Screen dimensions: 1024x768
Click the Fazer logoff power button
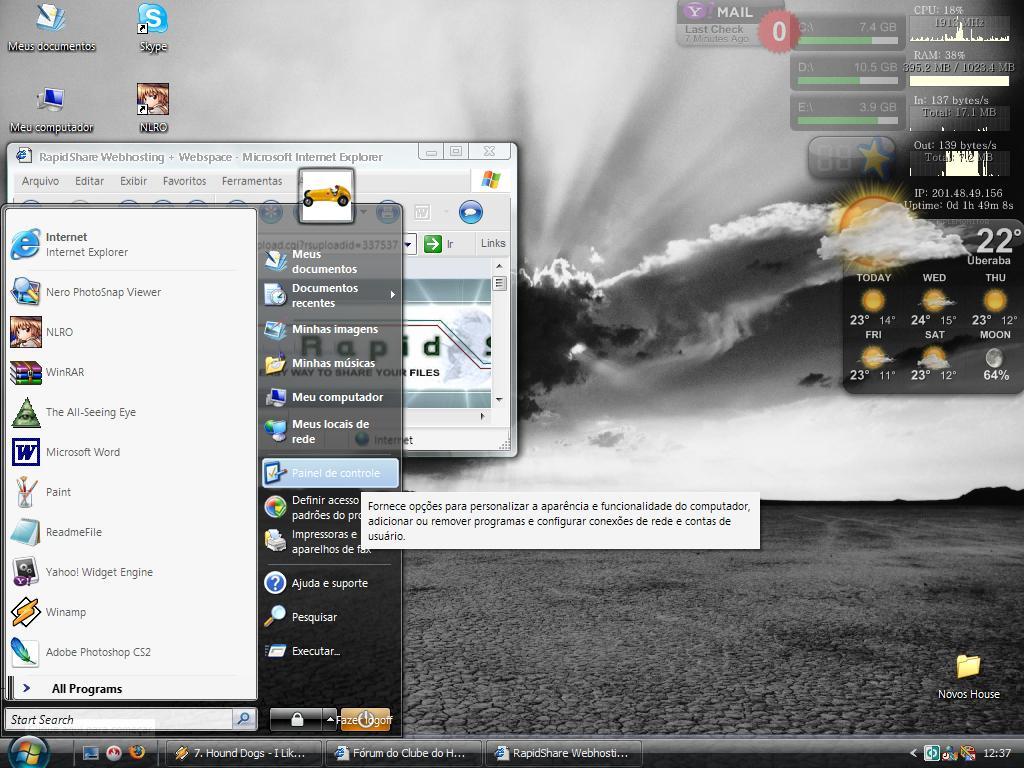pyautogui.click(x=365, y=719)
